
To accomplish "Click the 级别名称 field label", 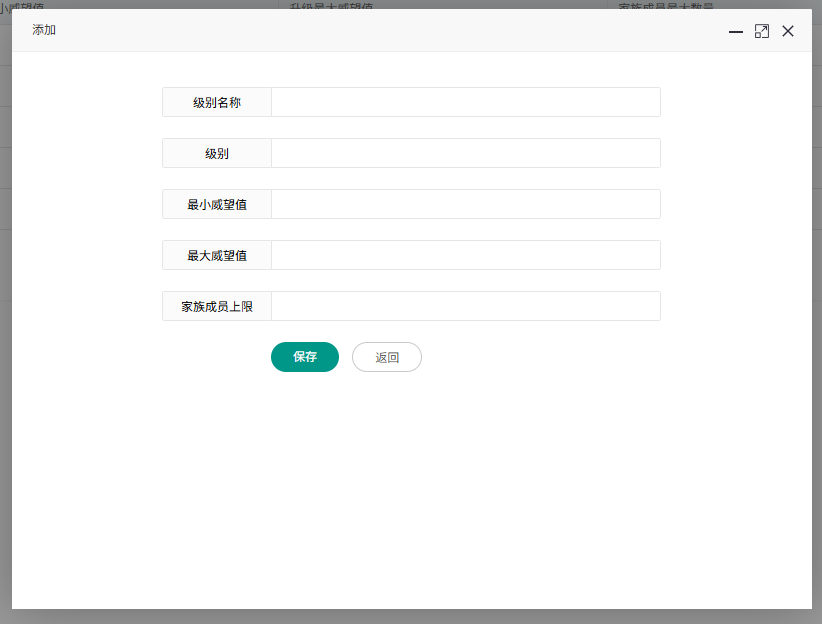I will coord(217,102).
